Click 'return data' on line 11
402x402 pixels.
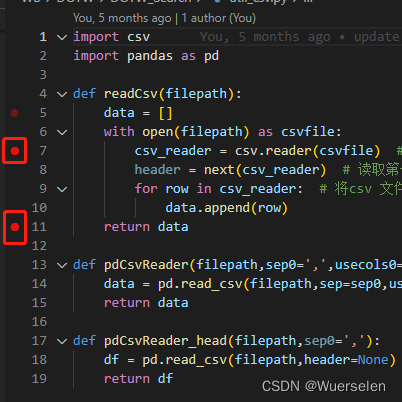pyautogui.click(x=146, y=227)
